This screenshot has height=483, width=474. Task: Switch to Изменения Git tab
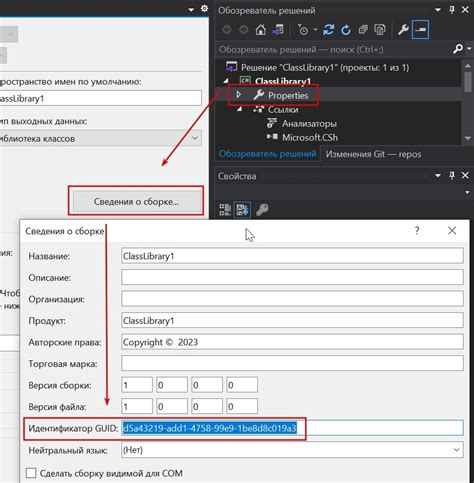373,154
